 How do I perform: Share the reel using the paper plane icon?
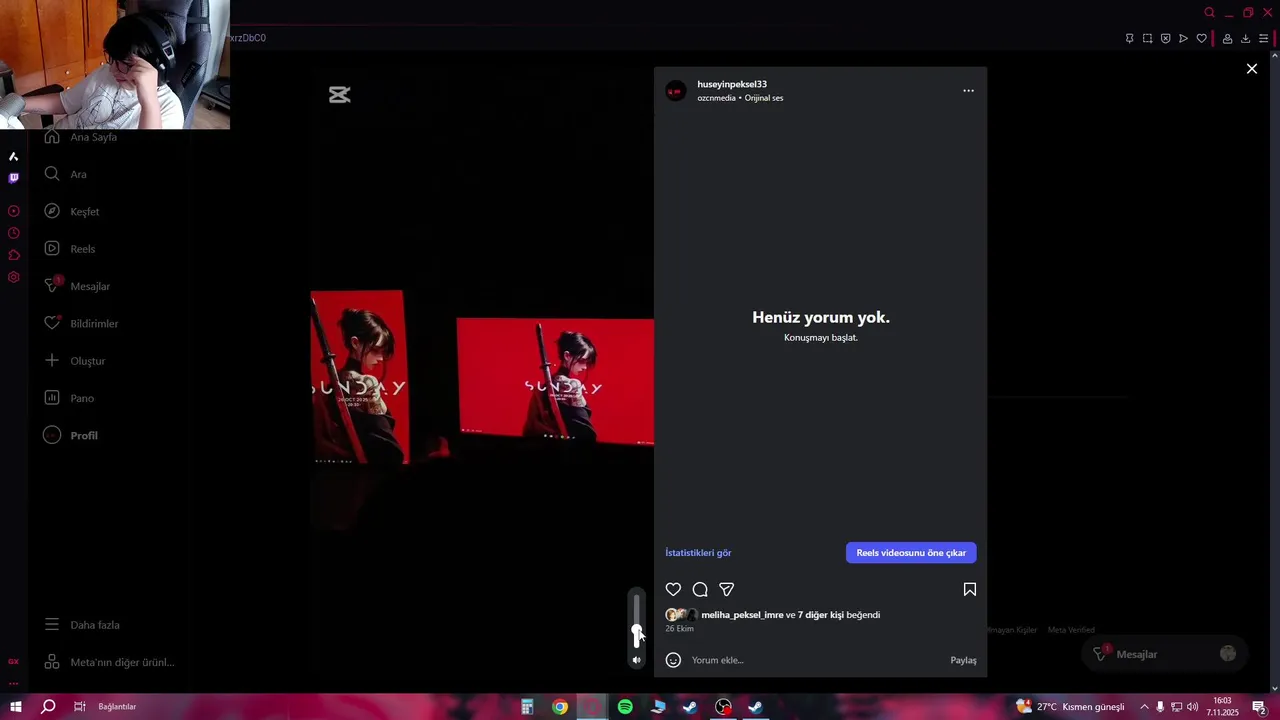727,590
